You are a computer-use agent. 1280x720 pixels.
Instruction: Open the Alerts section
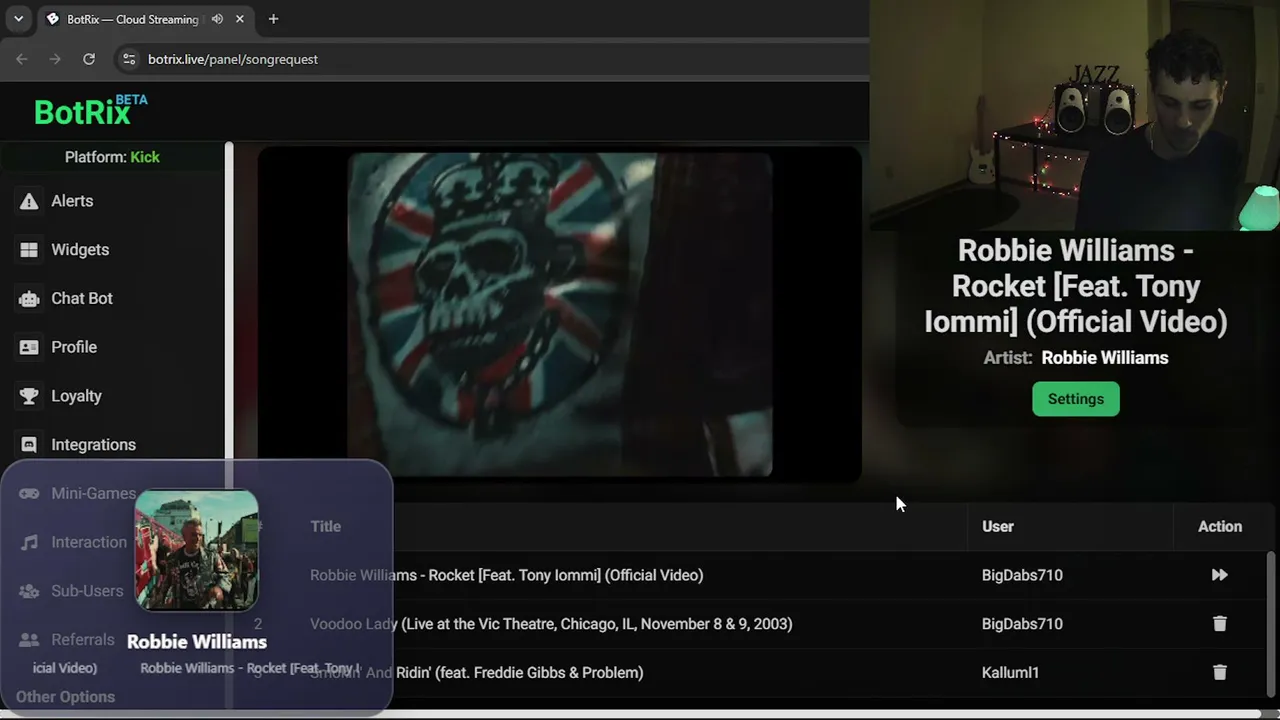point(72,201)
